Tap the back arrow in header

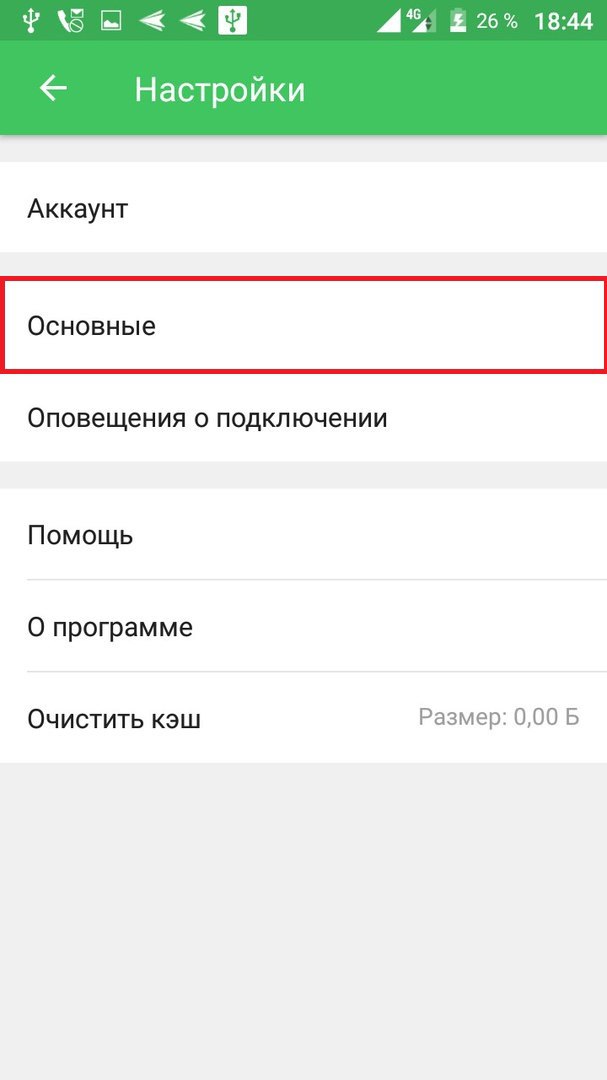(x=52, y=89)
